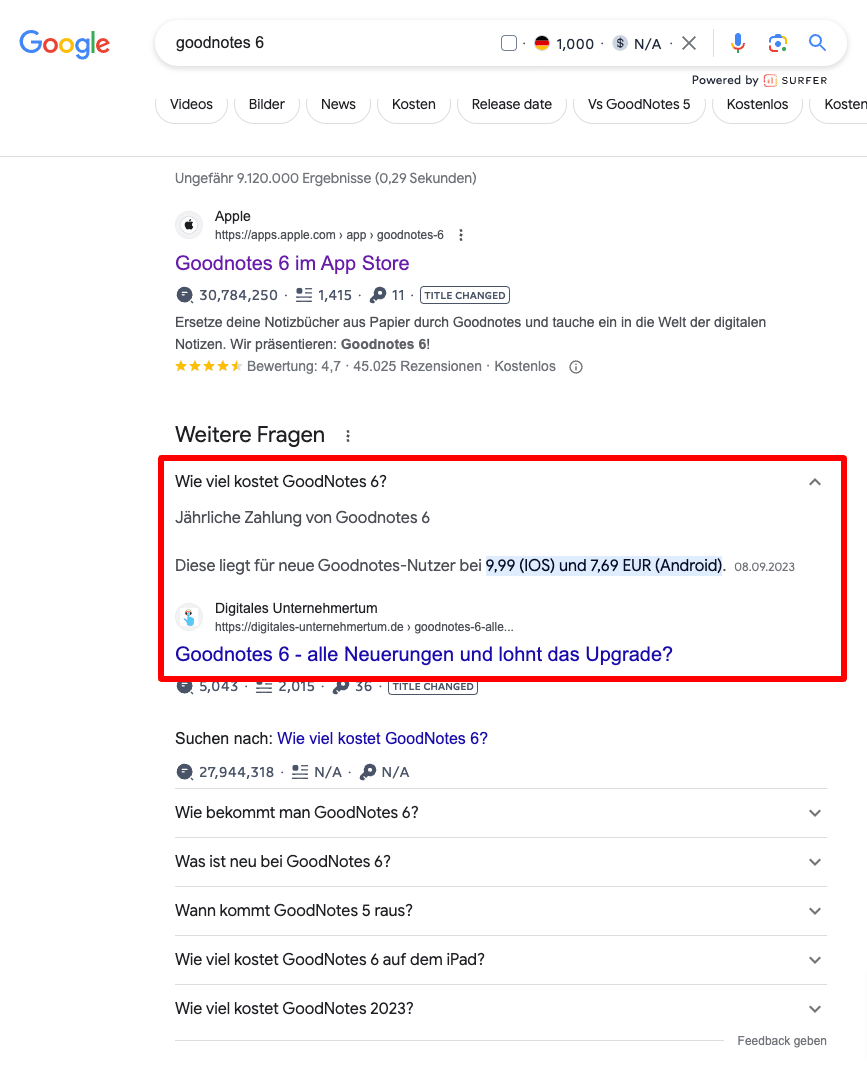Open three-dot menu next to Apple result URL
This screenshot has height=1078, width=867.
[461, 235]
